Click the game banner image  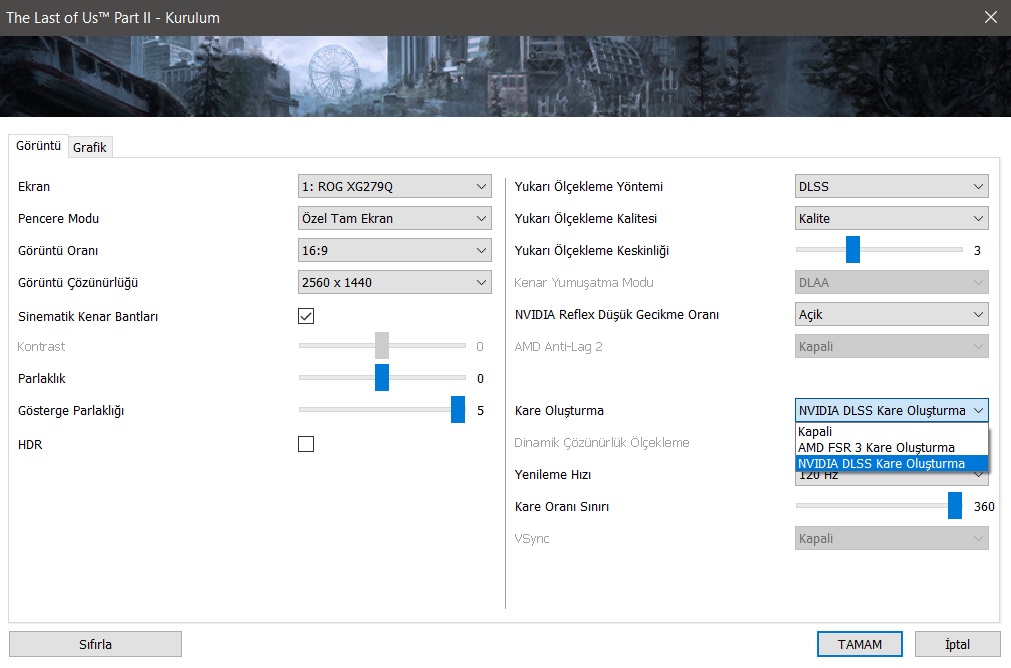[x=506, y=76]
